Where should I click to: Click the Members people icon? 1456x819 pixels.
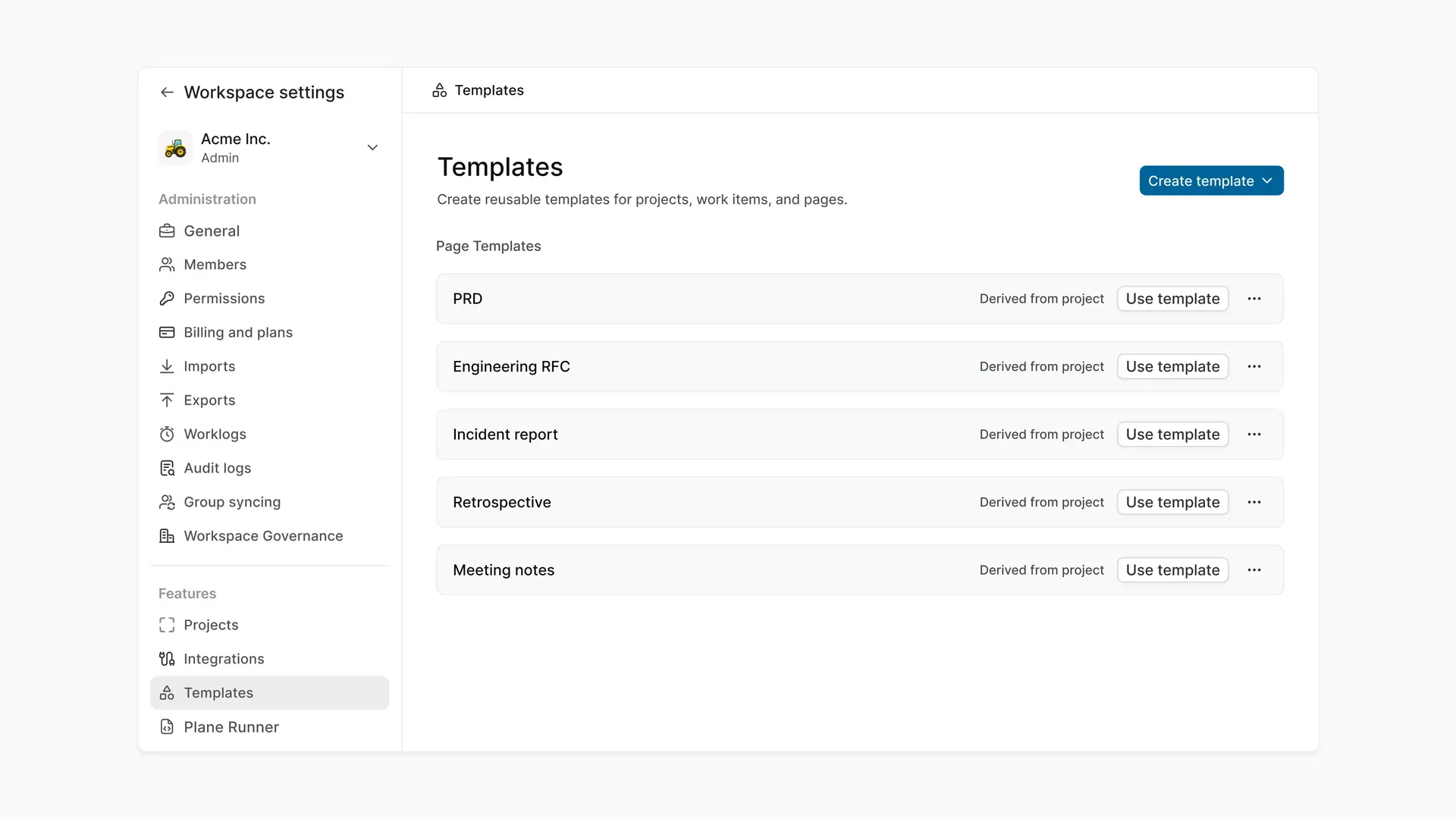[x=167, y=265]
